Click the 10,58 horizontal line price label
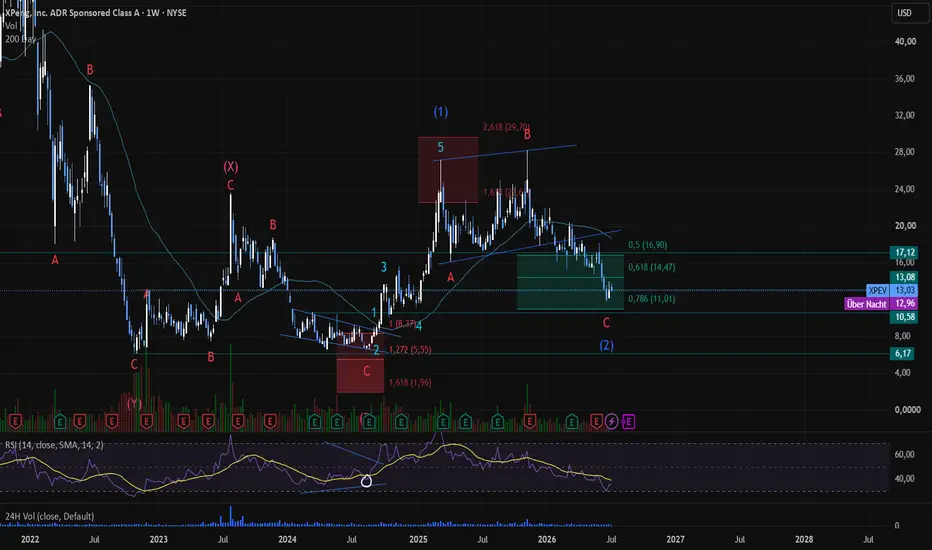 pyautogui.click(x=904, y=317)
